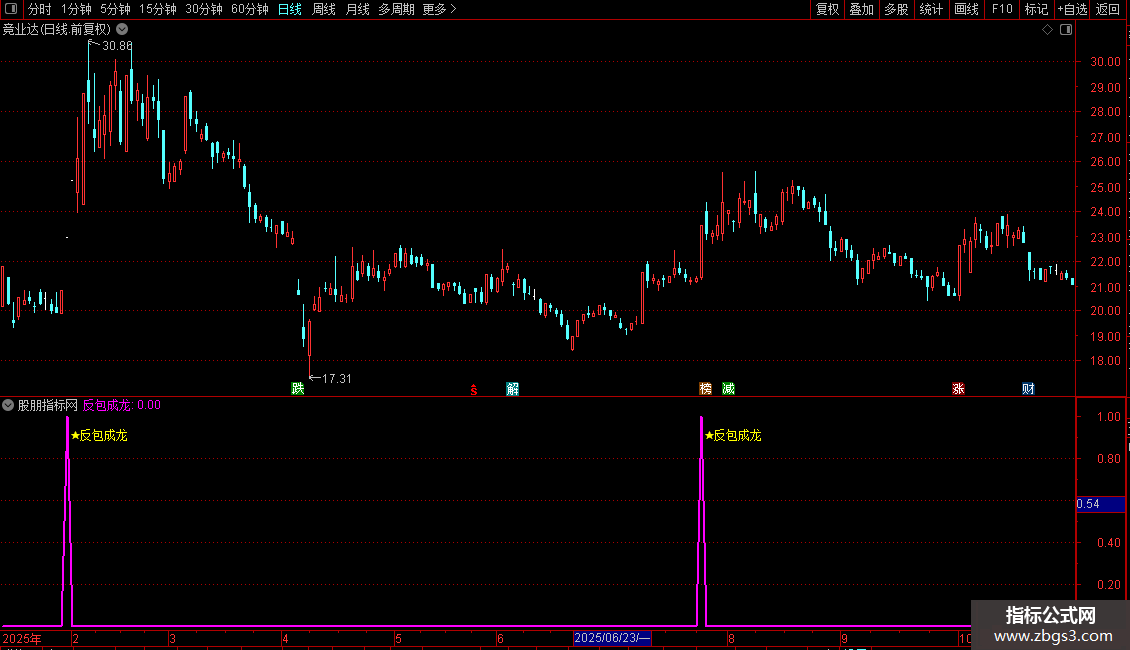
Task: Open dropdown beside 竞业达 chart title
Action: tap(123, 30)
